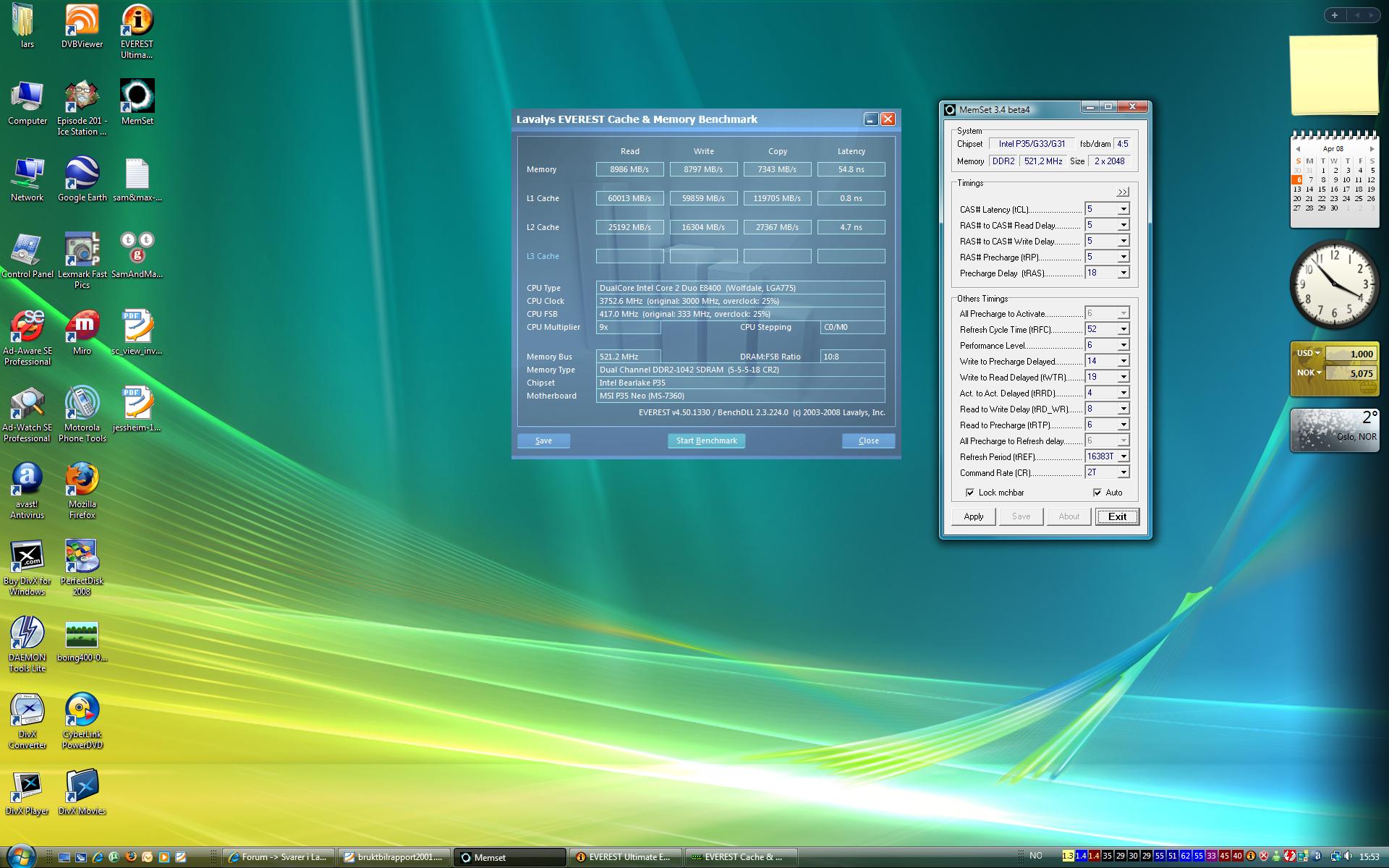Screen dimensions: 1389x868
Task: Open NOK currency selector in gadget
Action: tap(1309, 373)
